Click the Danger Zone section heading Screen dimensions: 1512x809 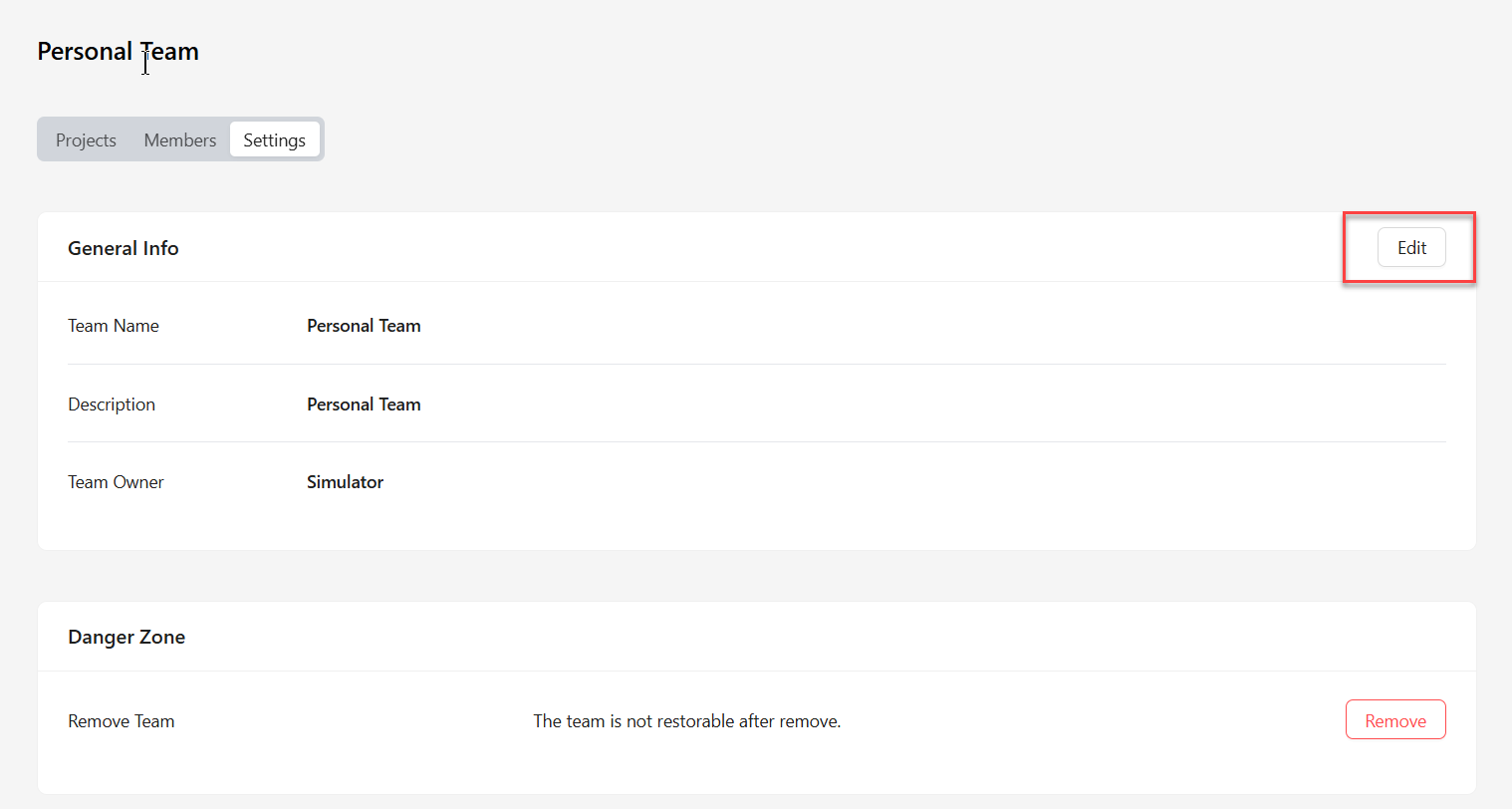pos(126,637)
